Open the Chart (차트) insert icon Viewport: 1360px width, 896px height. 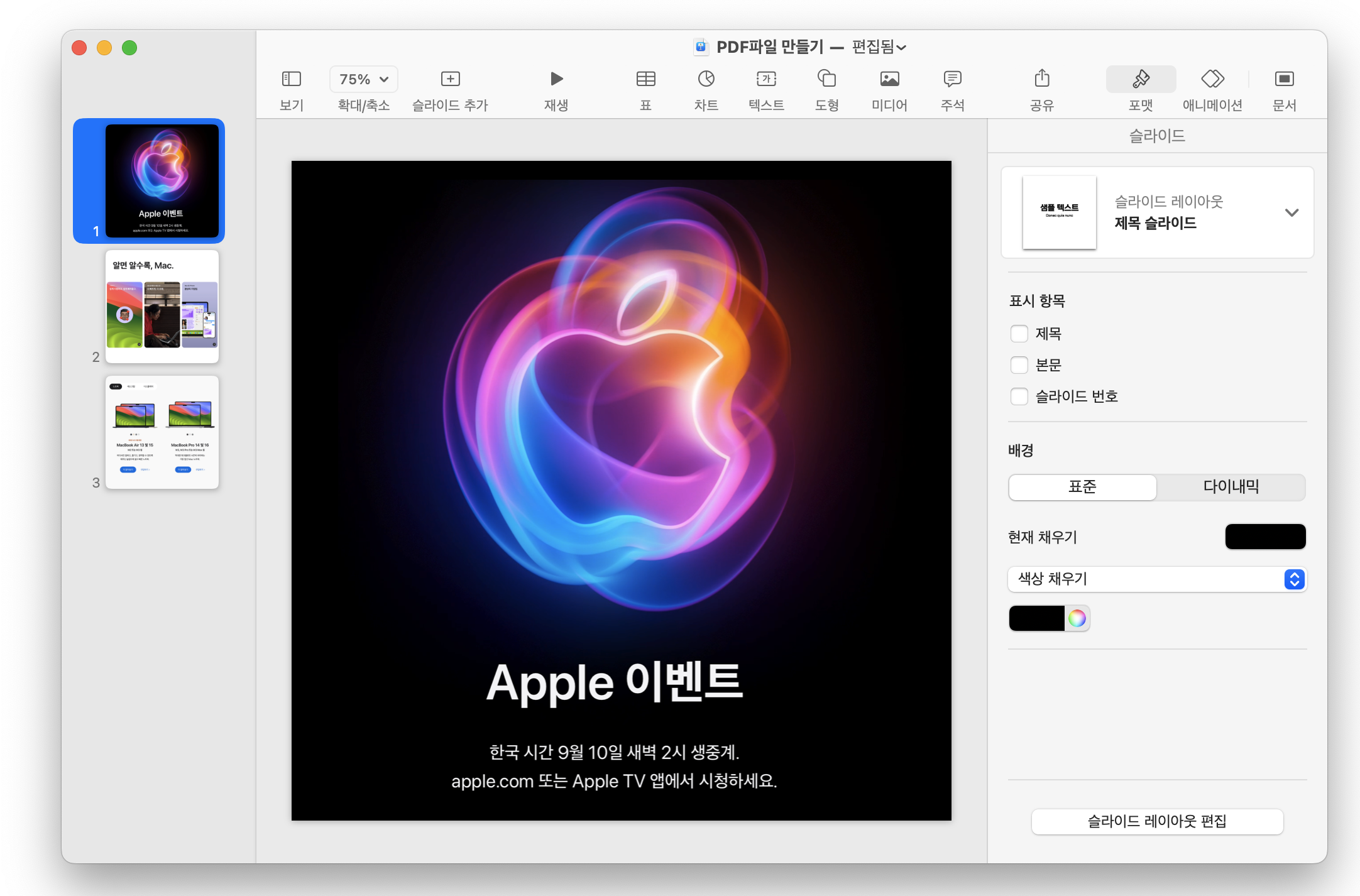706,79
